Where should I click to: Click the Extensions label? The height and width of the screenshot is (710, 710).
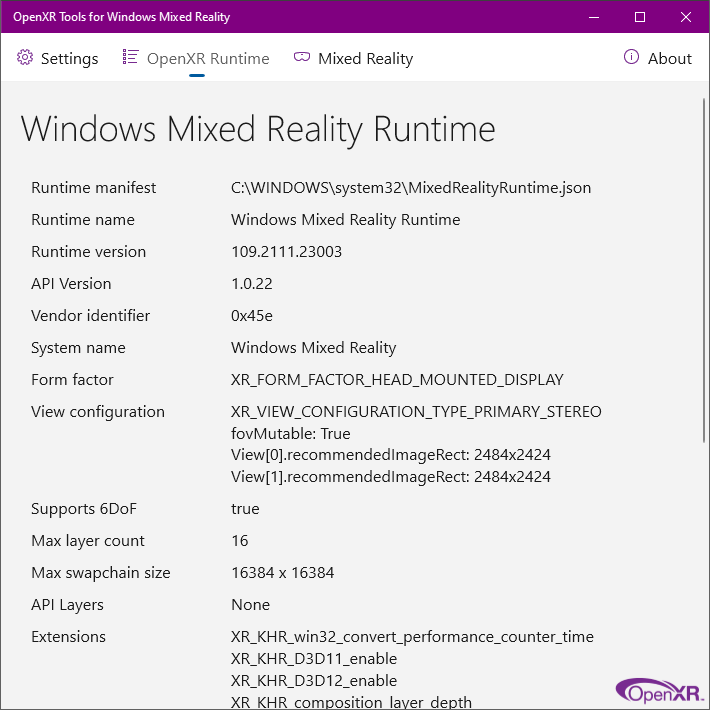click(68, 637)
